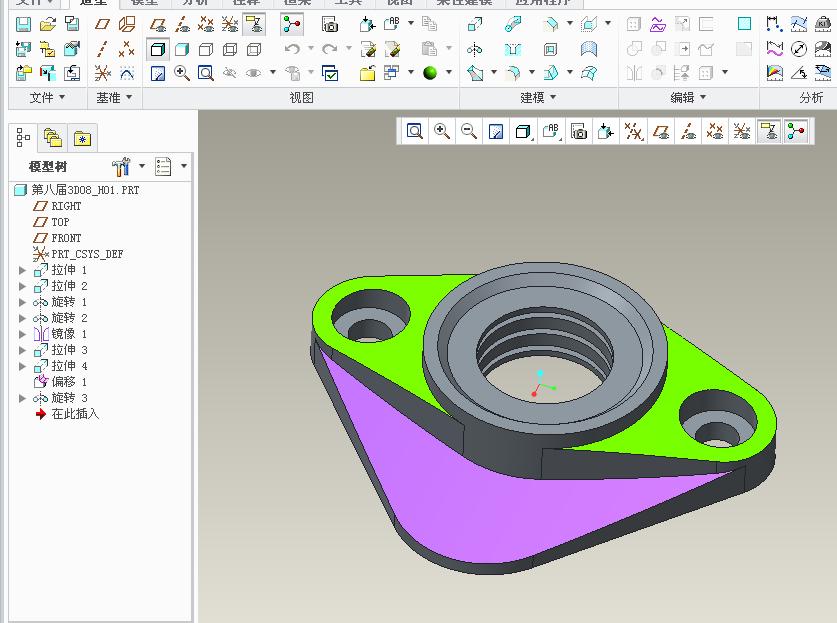Viewport: 837px width, 623px height.
Task: Expand the 镜像 1 tree node
Action: [23, 334]
